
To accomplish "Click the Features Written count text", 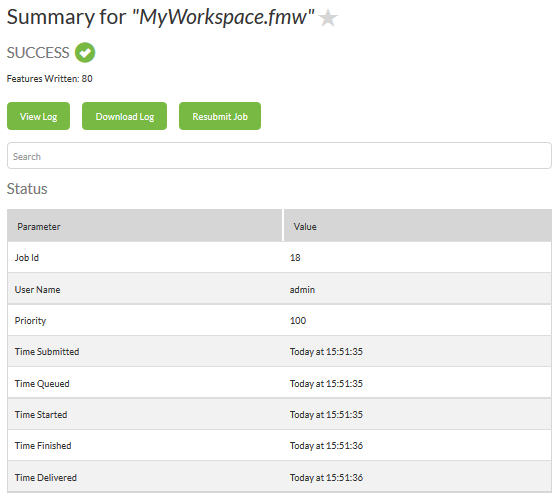I will pos(50,79).
